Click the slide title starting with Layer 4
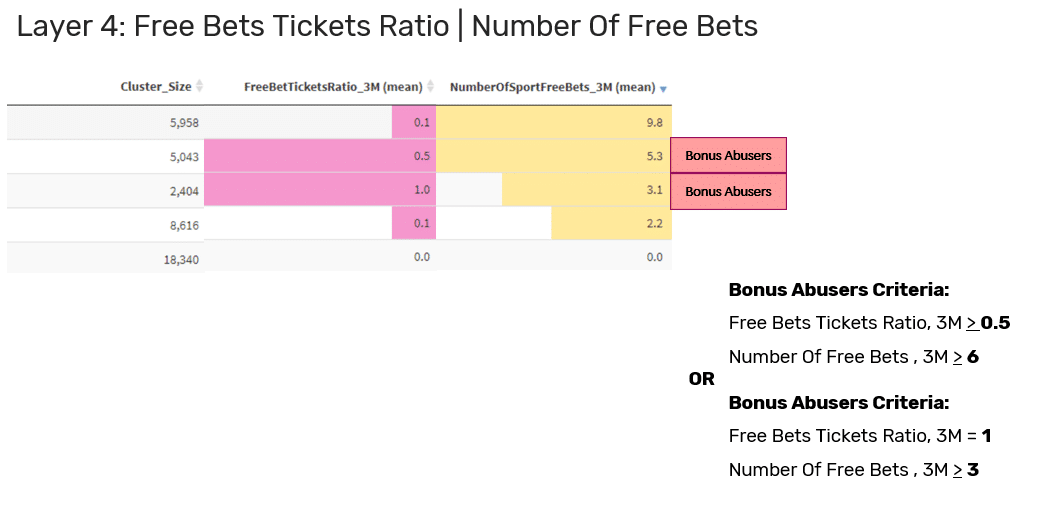Screen dimensions: 1043x507 point(387,26)
